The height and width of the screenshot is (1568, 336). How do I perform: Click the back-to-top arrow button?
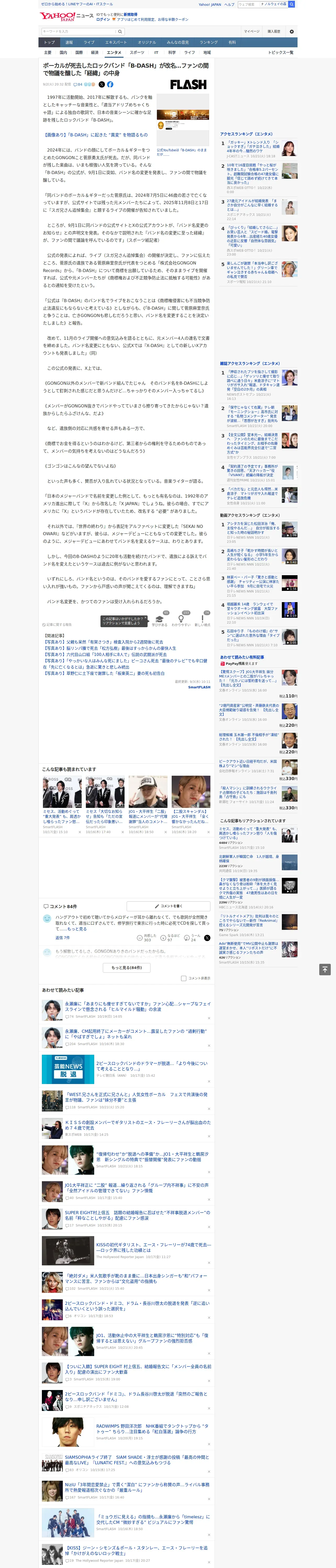(x=325, y=969)
